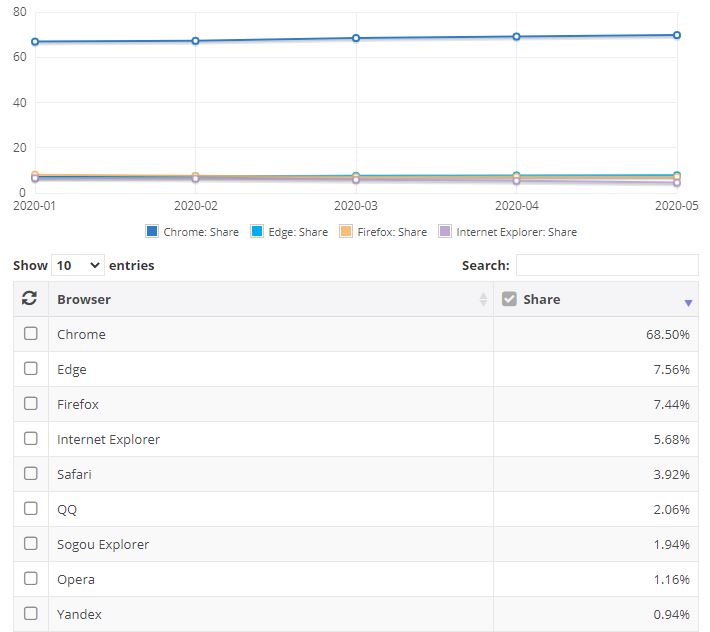Click Chrome data point at 2020-05

(x=677, y=35)
